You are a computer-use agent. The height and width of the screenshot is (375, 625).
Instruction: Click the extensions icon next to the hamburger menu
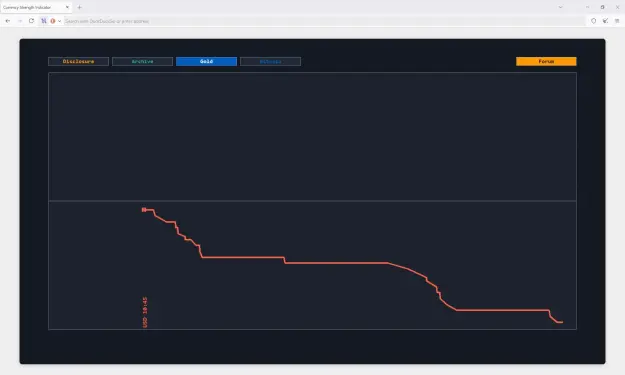605,21
